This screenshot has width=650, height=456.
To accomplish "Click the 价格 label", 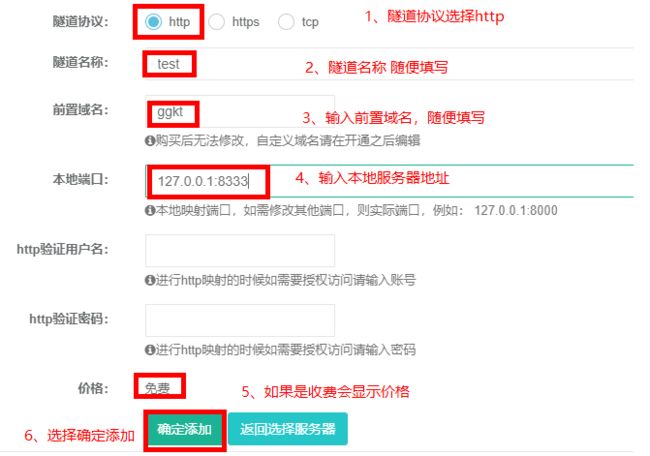I will tap(93, 388).
